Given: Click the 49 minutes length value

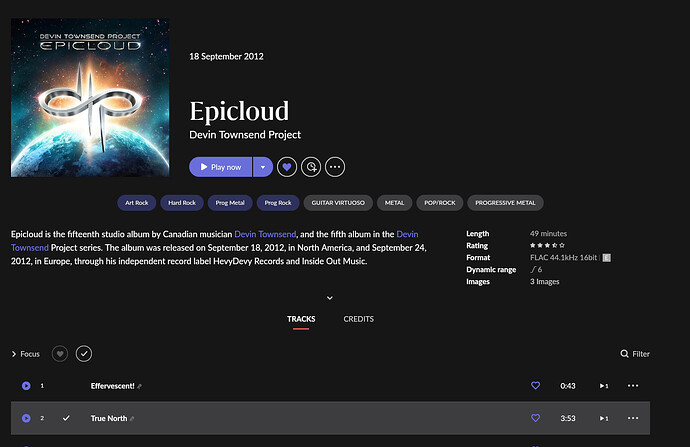Looking at the screenshot, I should pos(548,234).
